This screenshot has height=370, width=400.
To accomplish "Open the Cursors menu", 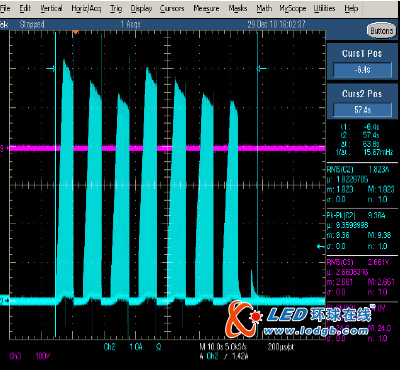I will tap(172, 8).
